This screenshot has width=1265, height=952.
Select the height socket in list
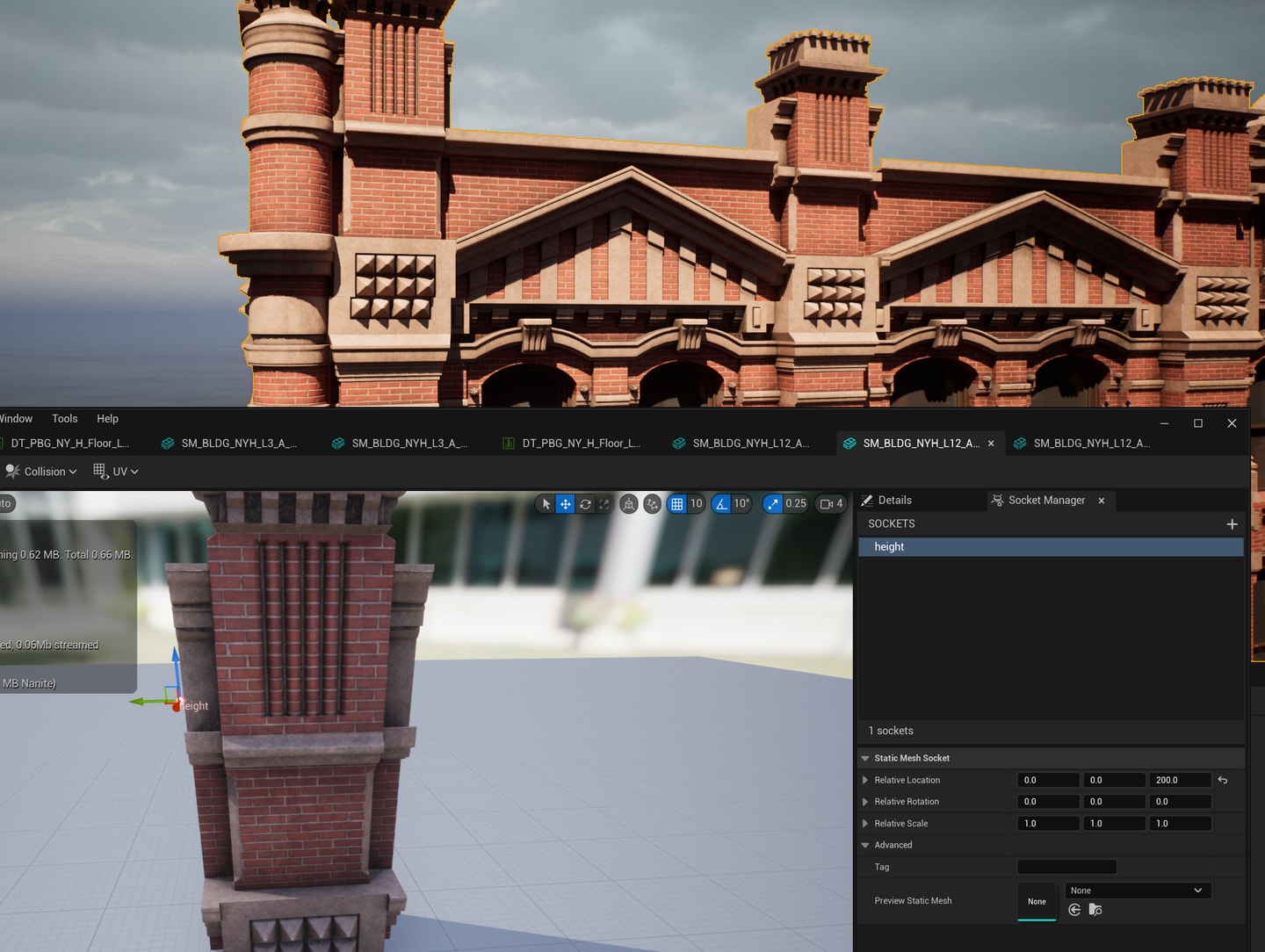pyautogui.click(x=1051, y=547)
